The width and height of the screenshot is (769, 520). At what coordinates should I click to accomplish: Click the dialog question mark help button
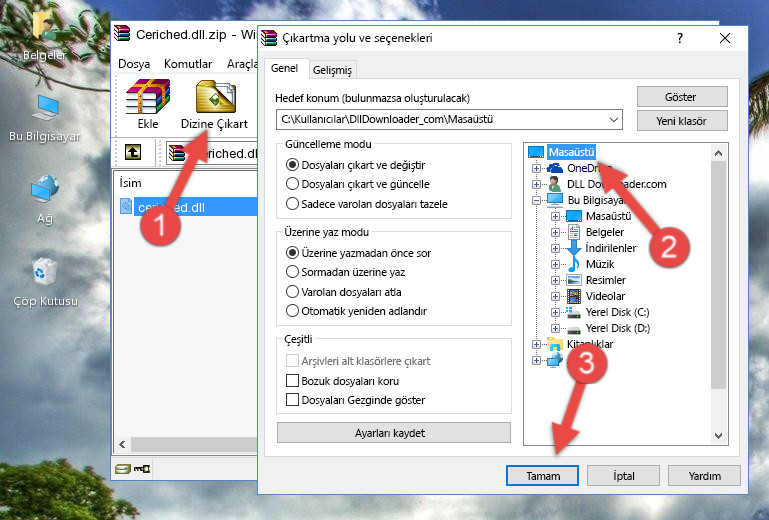(680, 38)
